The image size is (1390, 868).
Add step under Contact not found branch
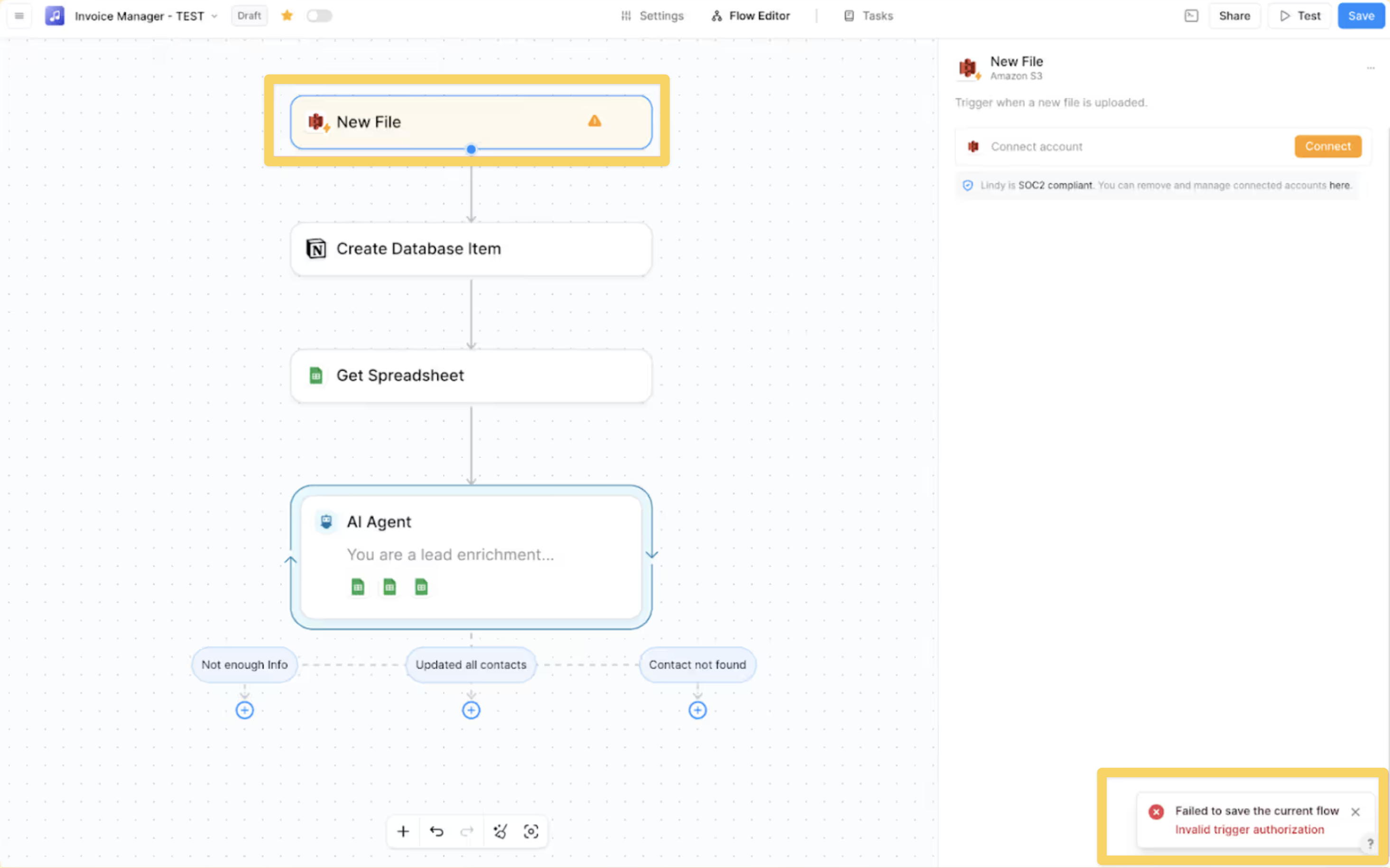pos(697,710)
